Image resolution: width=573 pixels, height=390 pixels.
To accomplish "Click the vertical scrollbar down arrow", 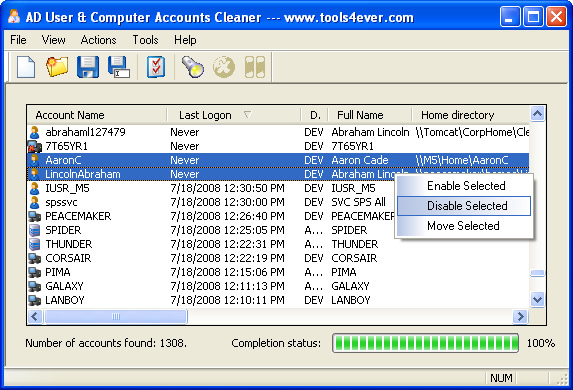I will pos(537,300).
